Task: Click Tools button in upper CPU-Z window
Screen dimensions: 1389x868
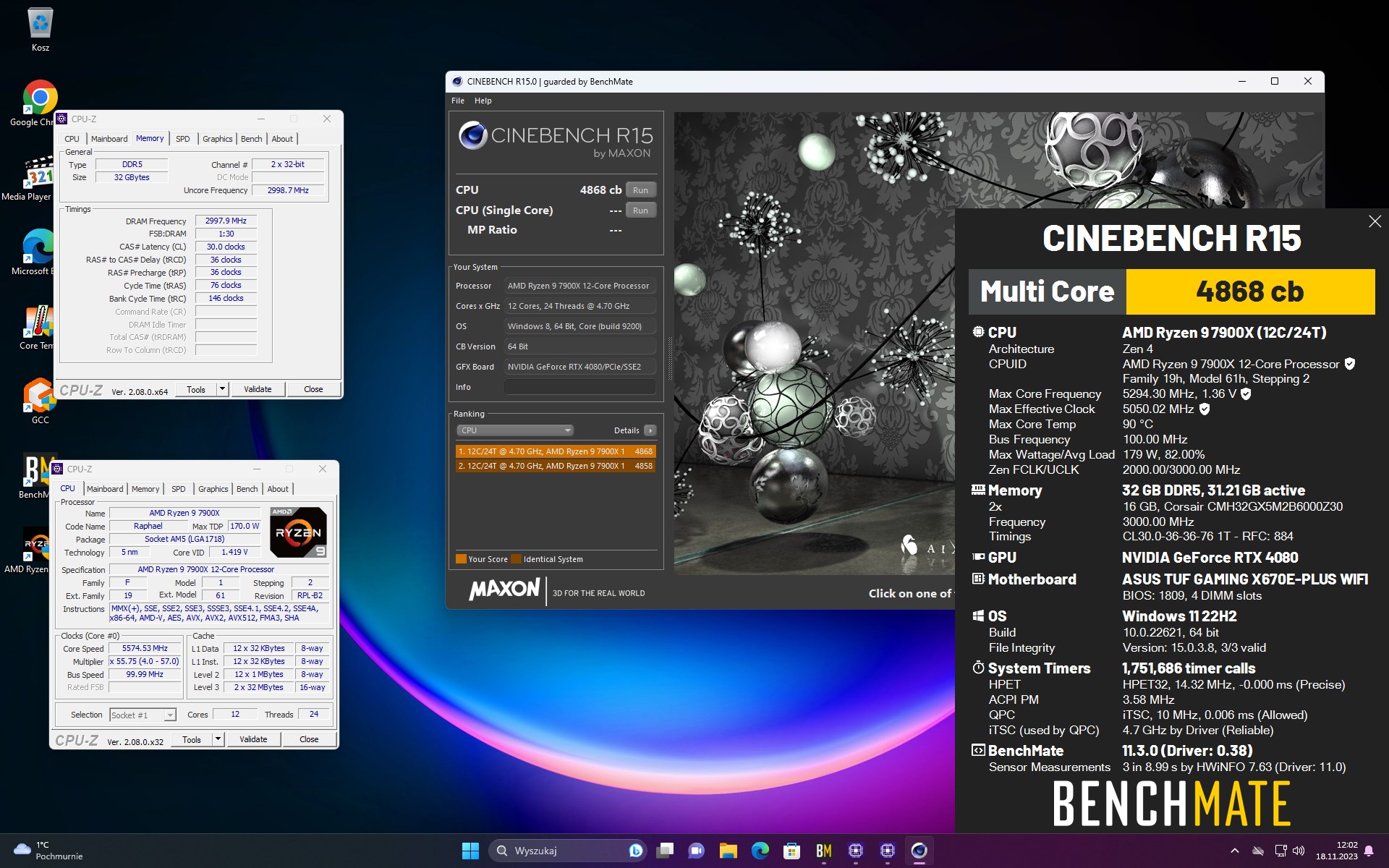Action: (x=196, y=389)
